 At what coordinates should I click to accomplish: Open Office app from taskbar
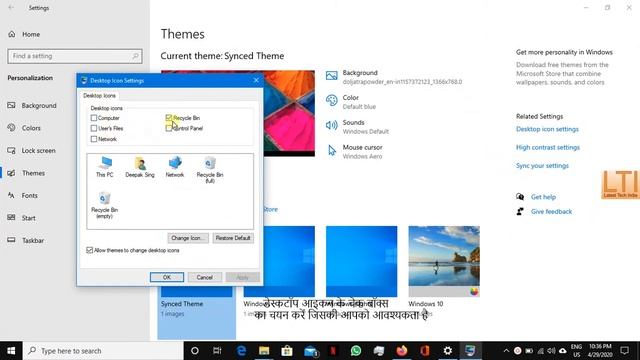tap(425, 351)
